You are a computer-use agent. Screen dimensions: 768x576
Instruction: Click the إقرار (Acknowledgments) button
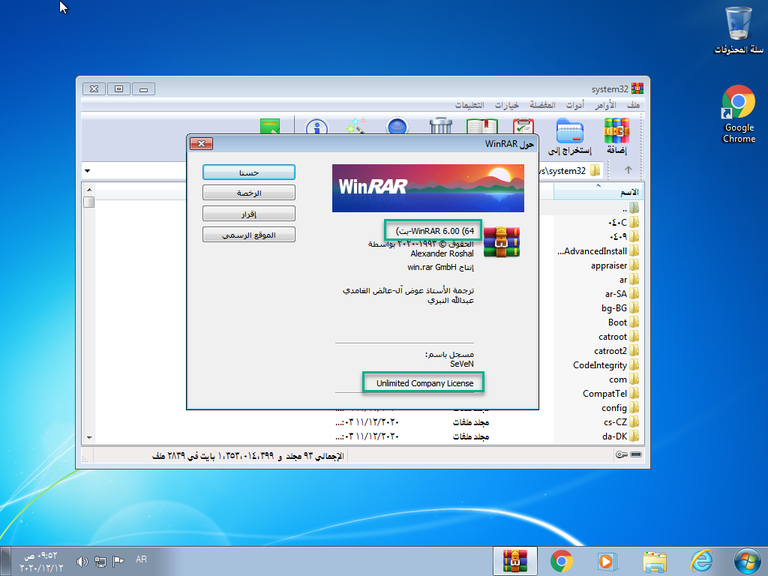pos(249,214)
